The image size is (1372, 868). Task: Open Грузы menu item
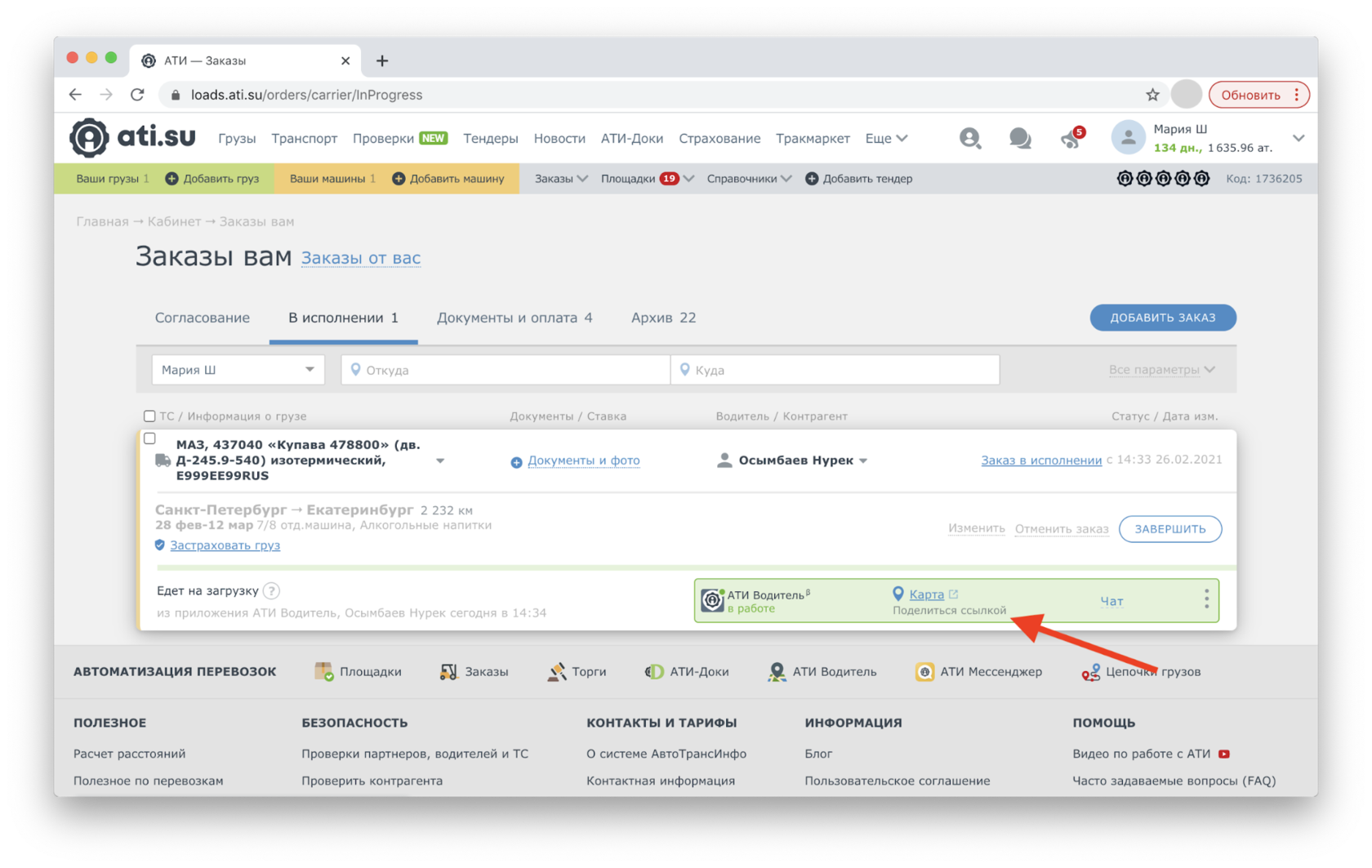[x=237, y=139]
